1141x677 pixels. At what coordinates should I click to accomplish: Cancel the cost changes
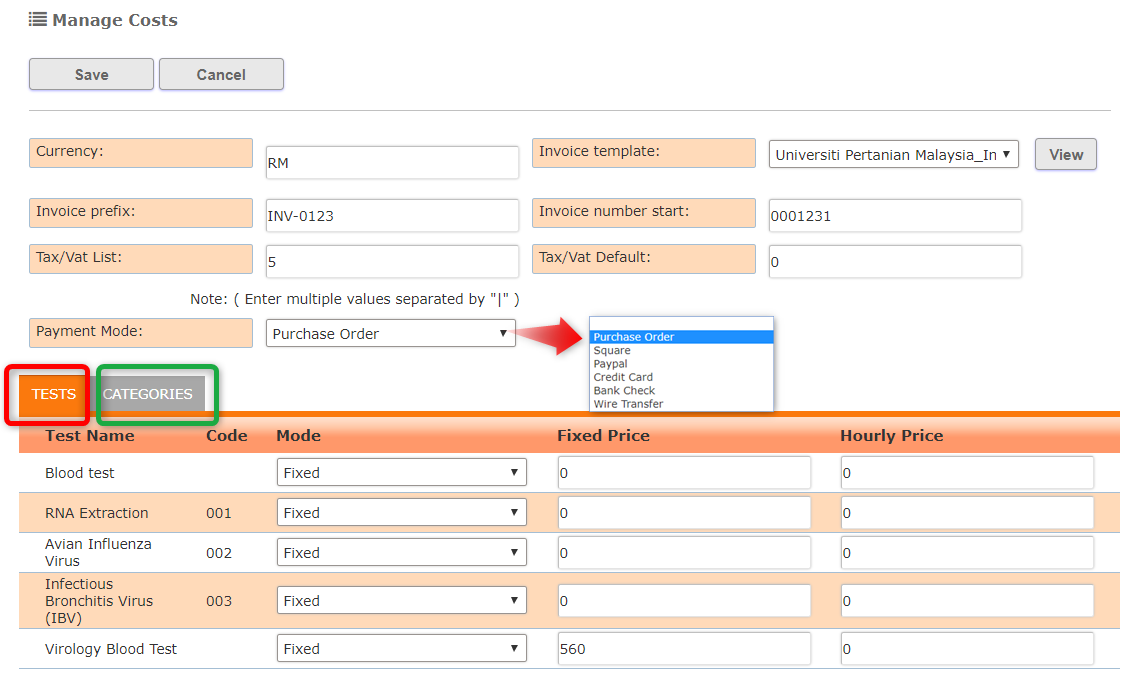click(x=221, y=74)
